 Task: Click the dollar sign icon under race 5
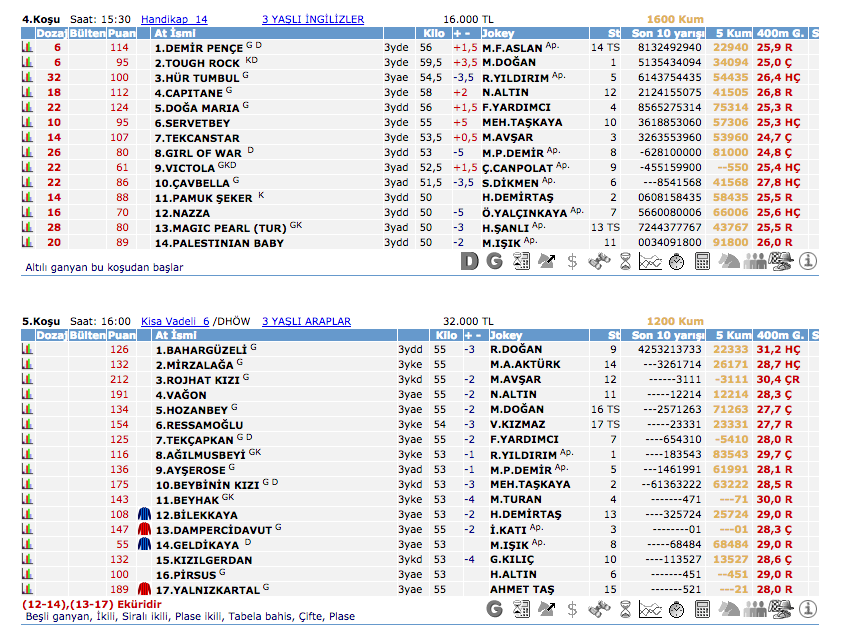point(572,609)
